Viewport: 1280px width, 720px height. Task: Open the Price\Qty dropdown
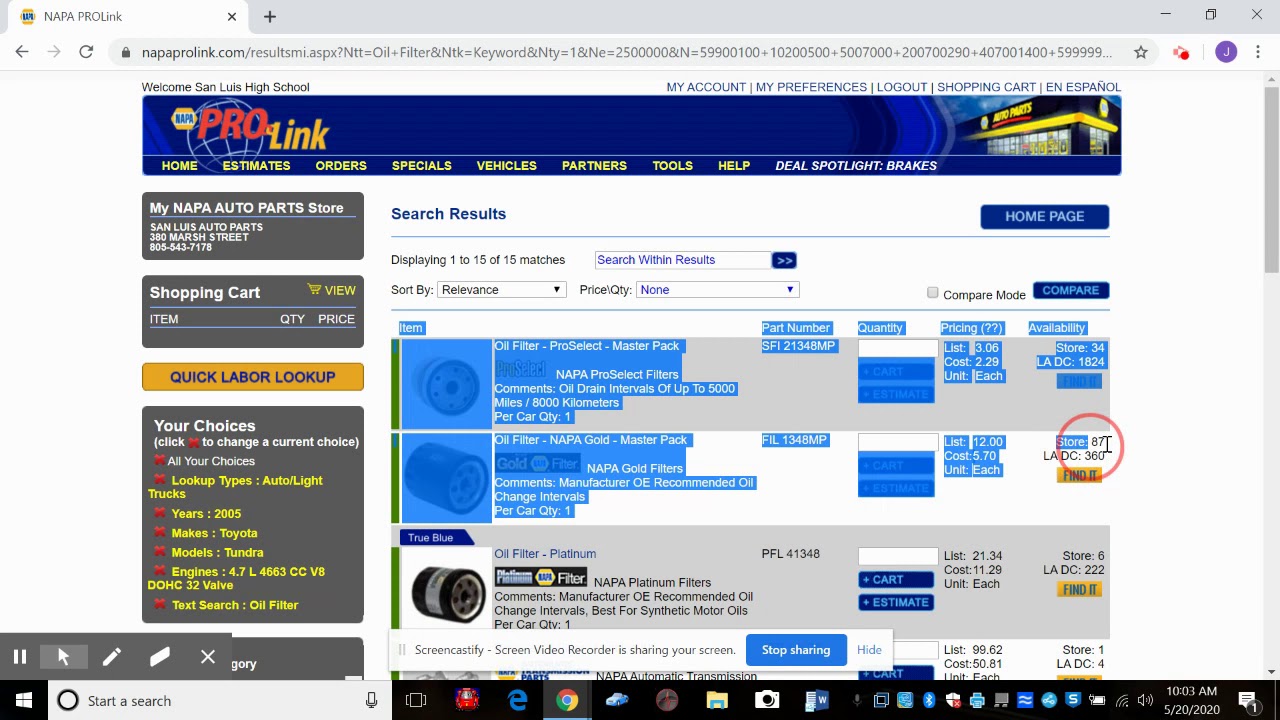click(x=717, y=290)
